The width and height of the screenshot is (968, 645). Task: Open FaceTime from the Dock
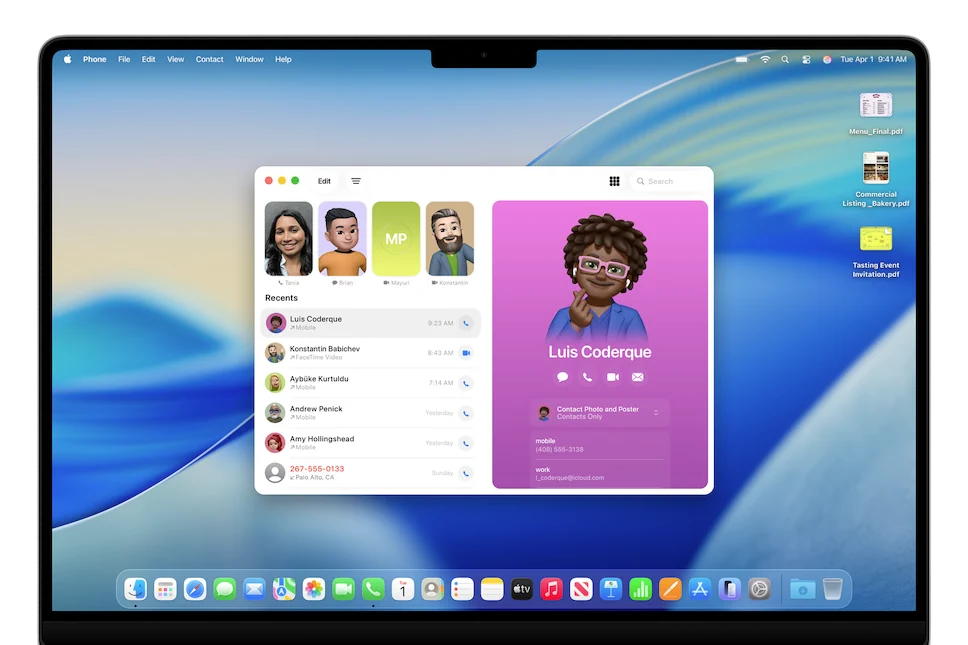tap(343, 589)
